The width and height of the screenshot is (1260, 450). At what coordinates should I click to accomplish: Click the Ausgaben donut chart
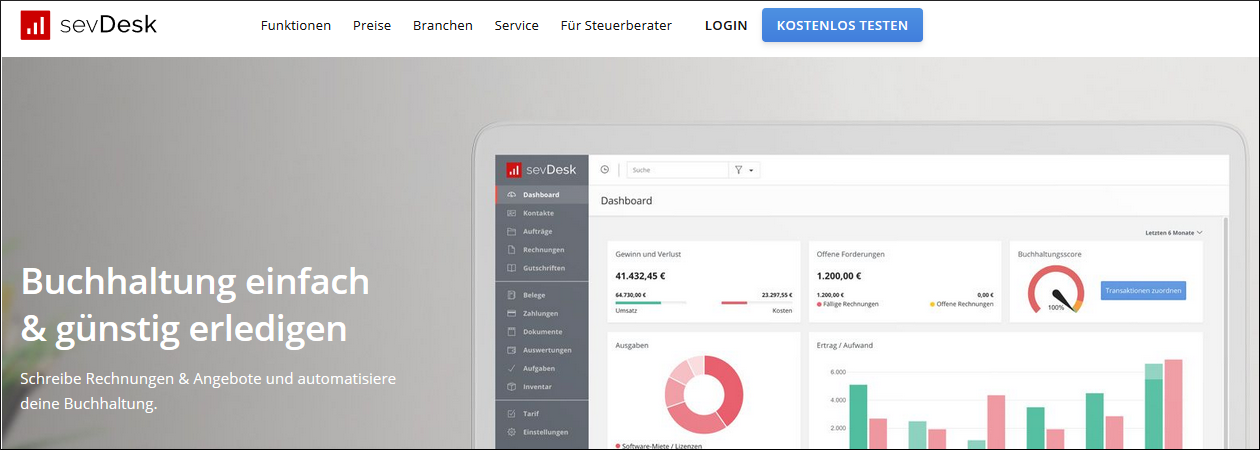704,394
